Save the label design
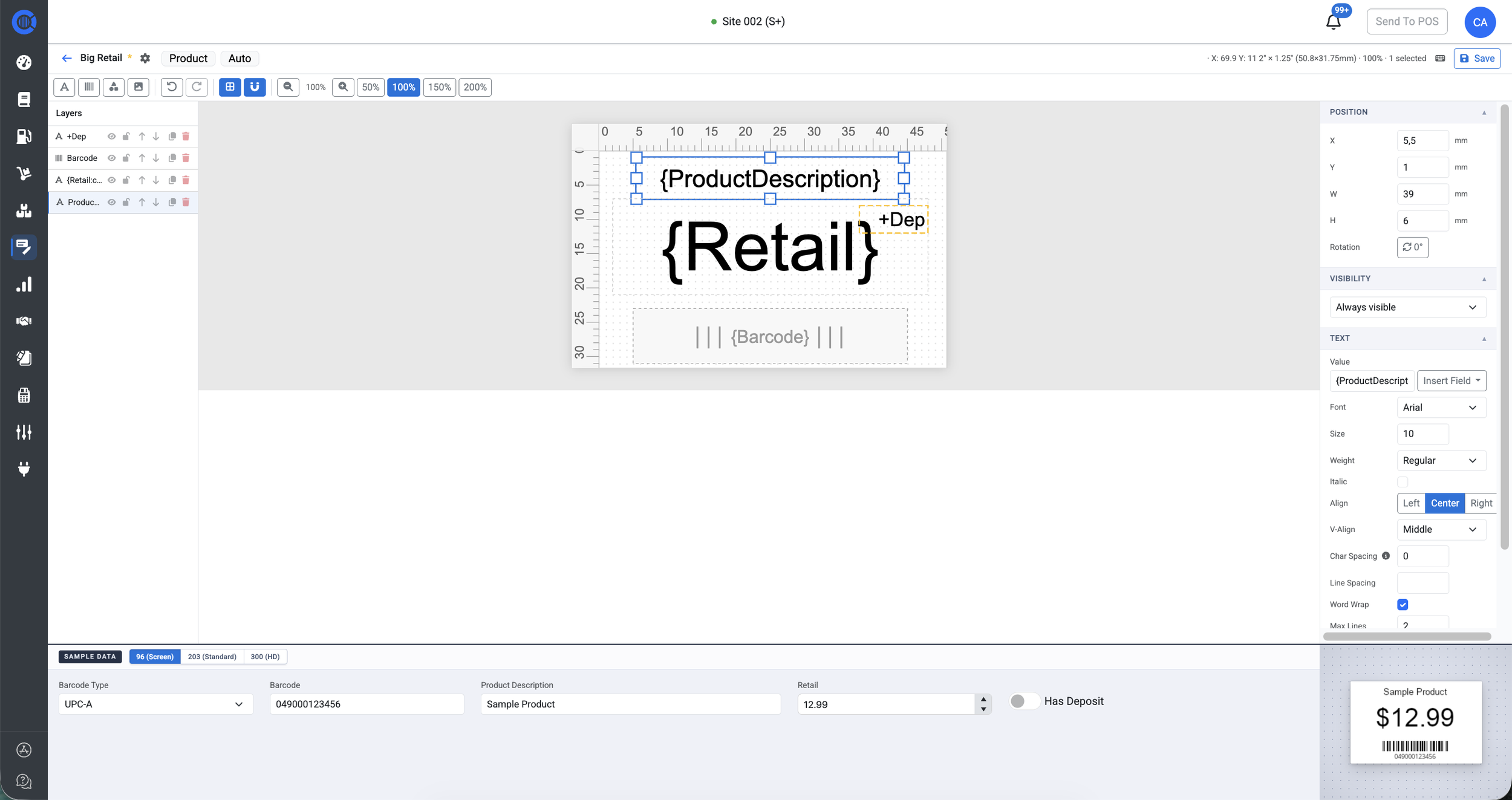The image size is (1512, 800). pyautogui.click(x=1477, y=59)
